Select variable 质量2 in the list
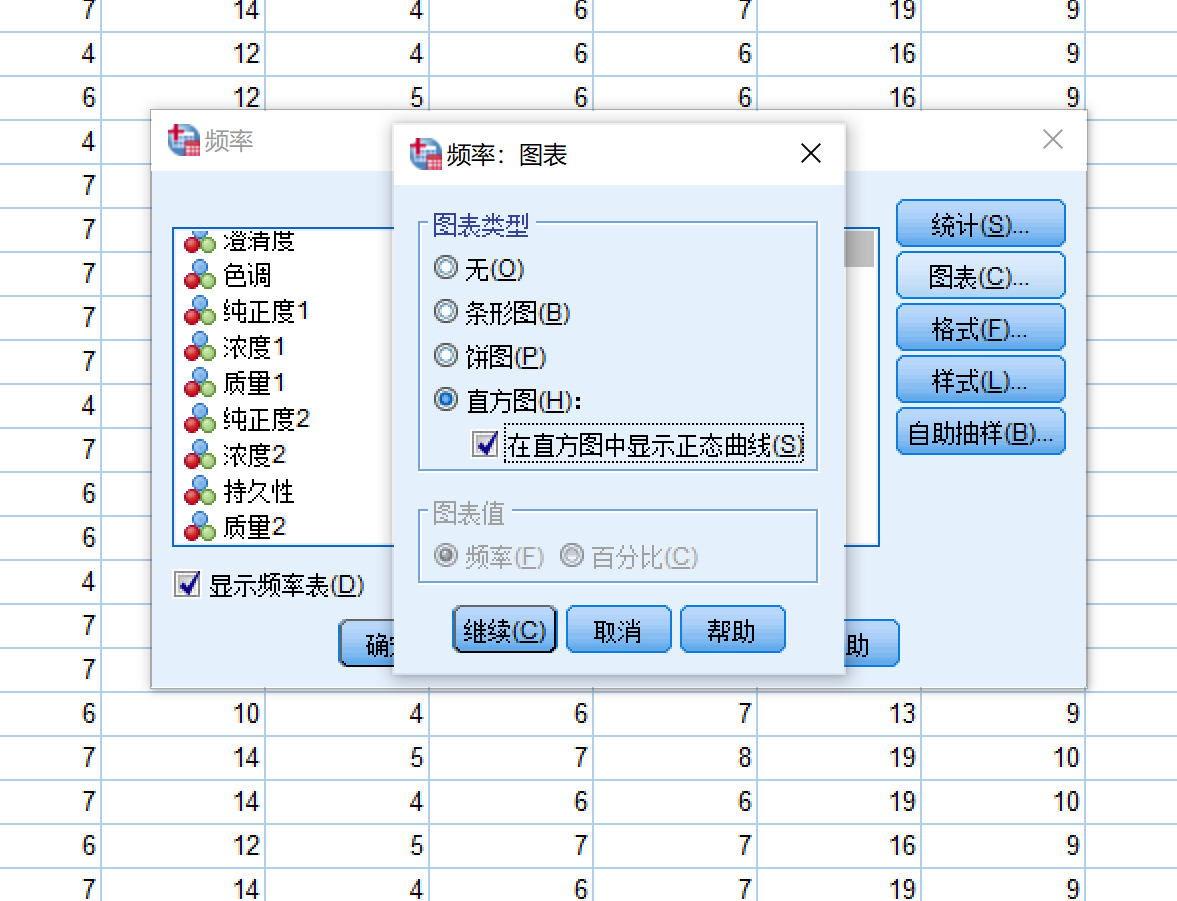Image resolution: width=1177 pixels, height=901 pixels. click(254, 527)
